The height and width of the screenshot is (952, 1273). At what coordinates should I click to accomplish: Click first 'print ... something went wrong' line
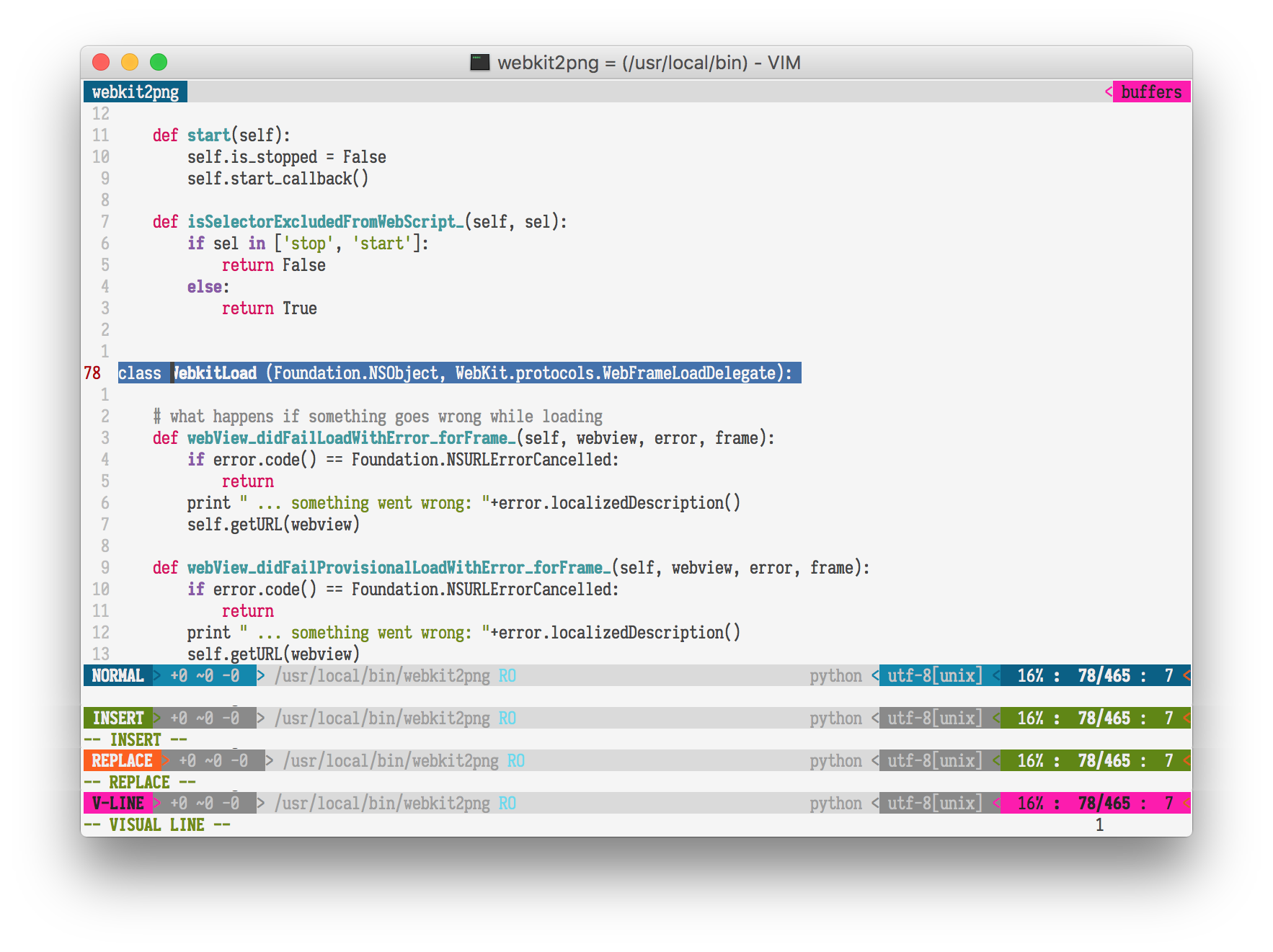[463, 502]
